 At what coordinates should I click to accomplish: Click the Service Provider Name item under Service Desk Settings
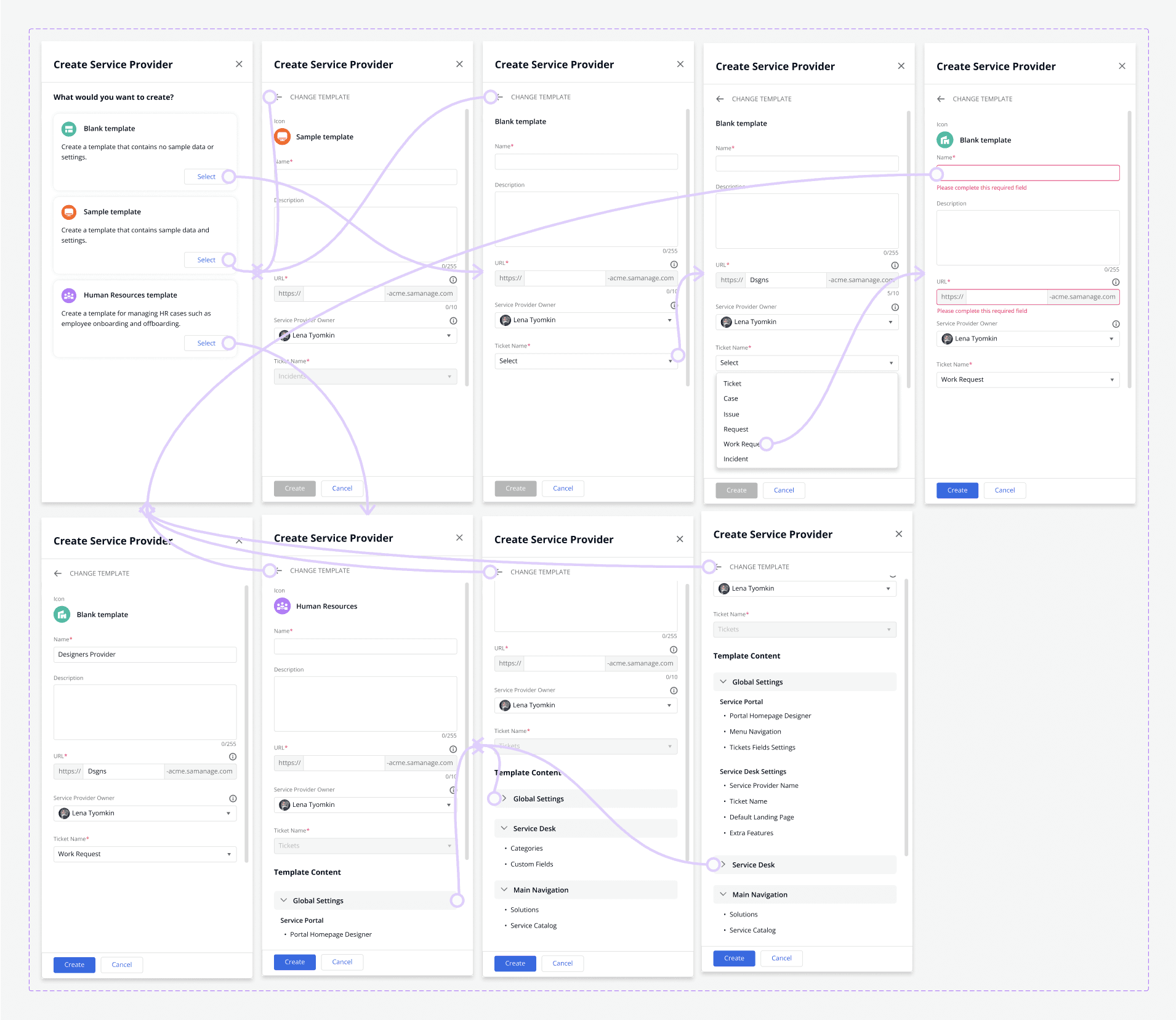pyautogui.click(x=764, y=786)
